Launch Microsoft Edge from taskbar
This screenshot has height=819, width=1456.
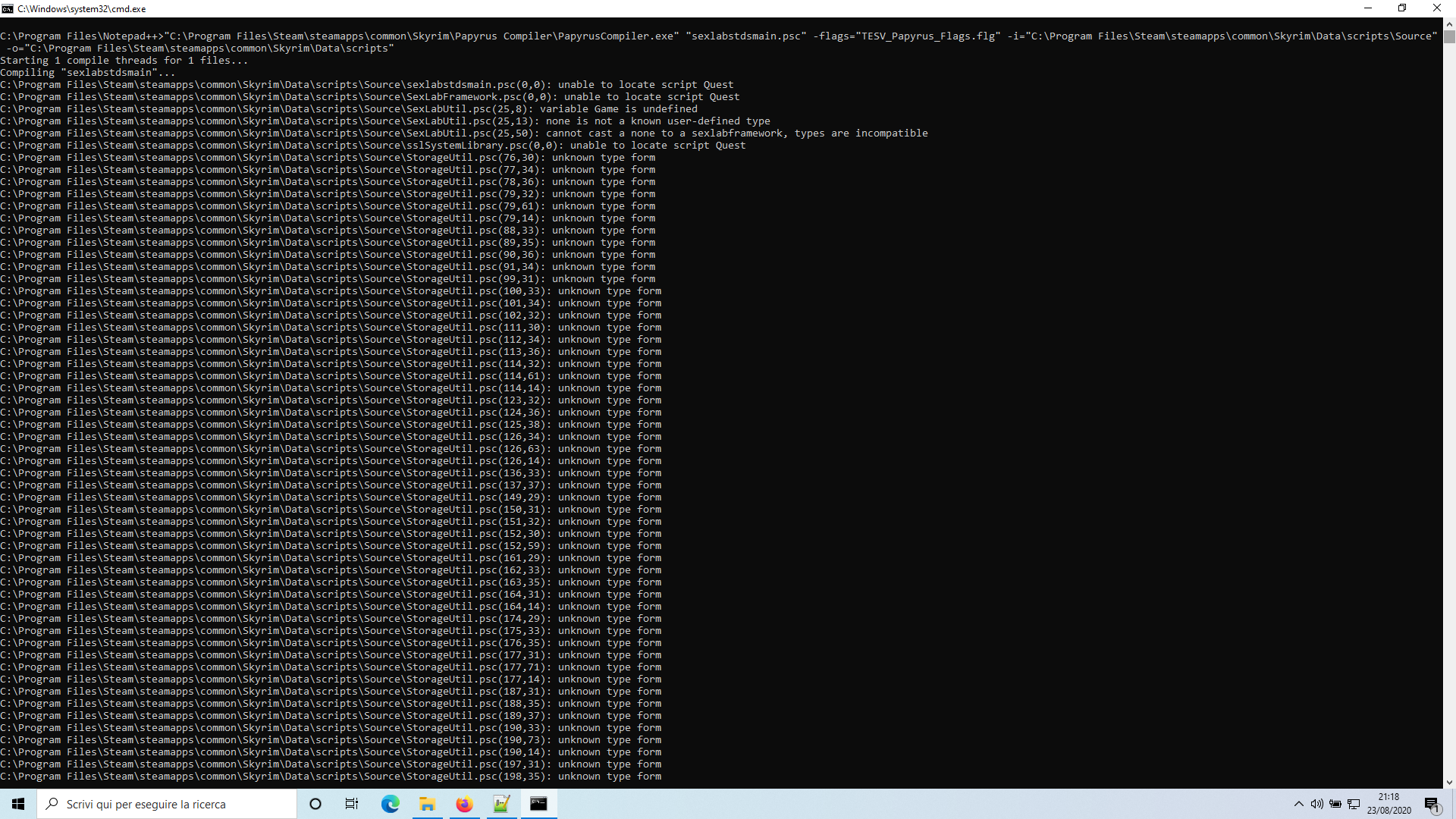click(390, 804)
